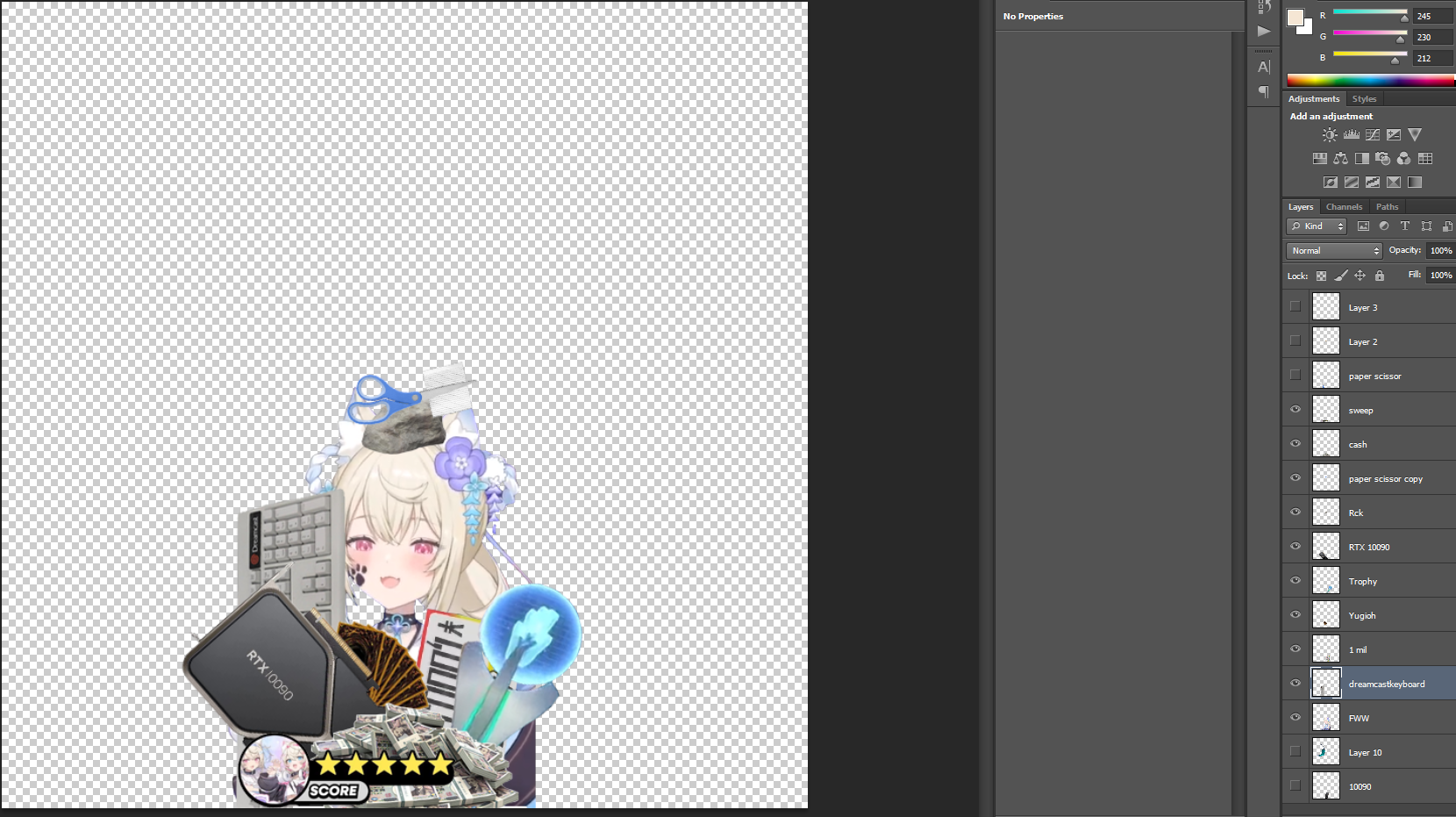Viewport: 1456px width, 817px height.
Task: Hide the cash layer
Action: 1295,444
